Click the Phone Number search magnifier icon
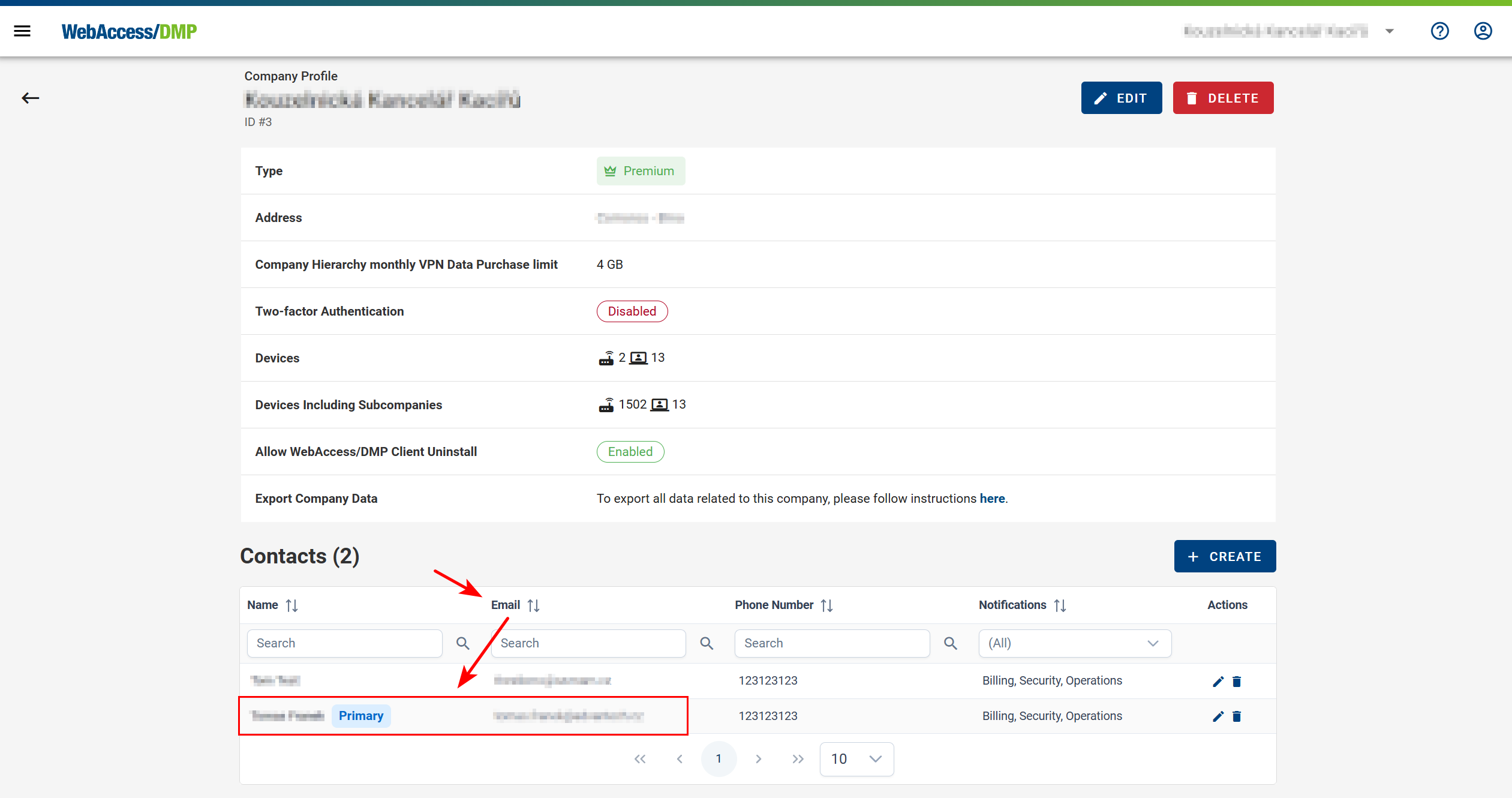The width and height of the screenshot is (1512, 798). click(950, 643)
